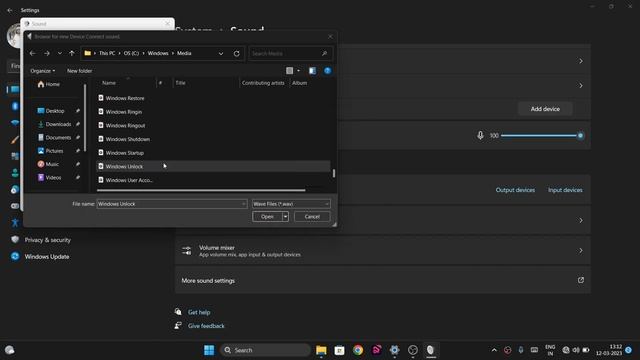
Task: Open recent locations dropdown arrow
Action: [x=60, y=53]
